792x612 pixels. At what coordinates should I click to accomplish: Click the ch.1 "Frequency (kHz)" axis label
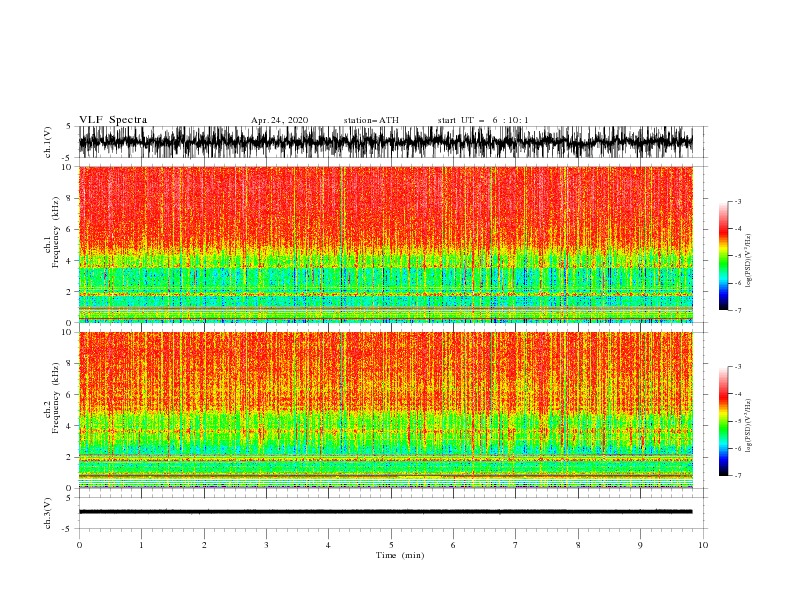click(56, 233)
